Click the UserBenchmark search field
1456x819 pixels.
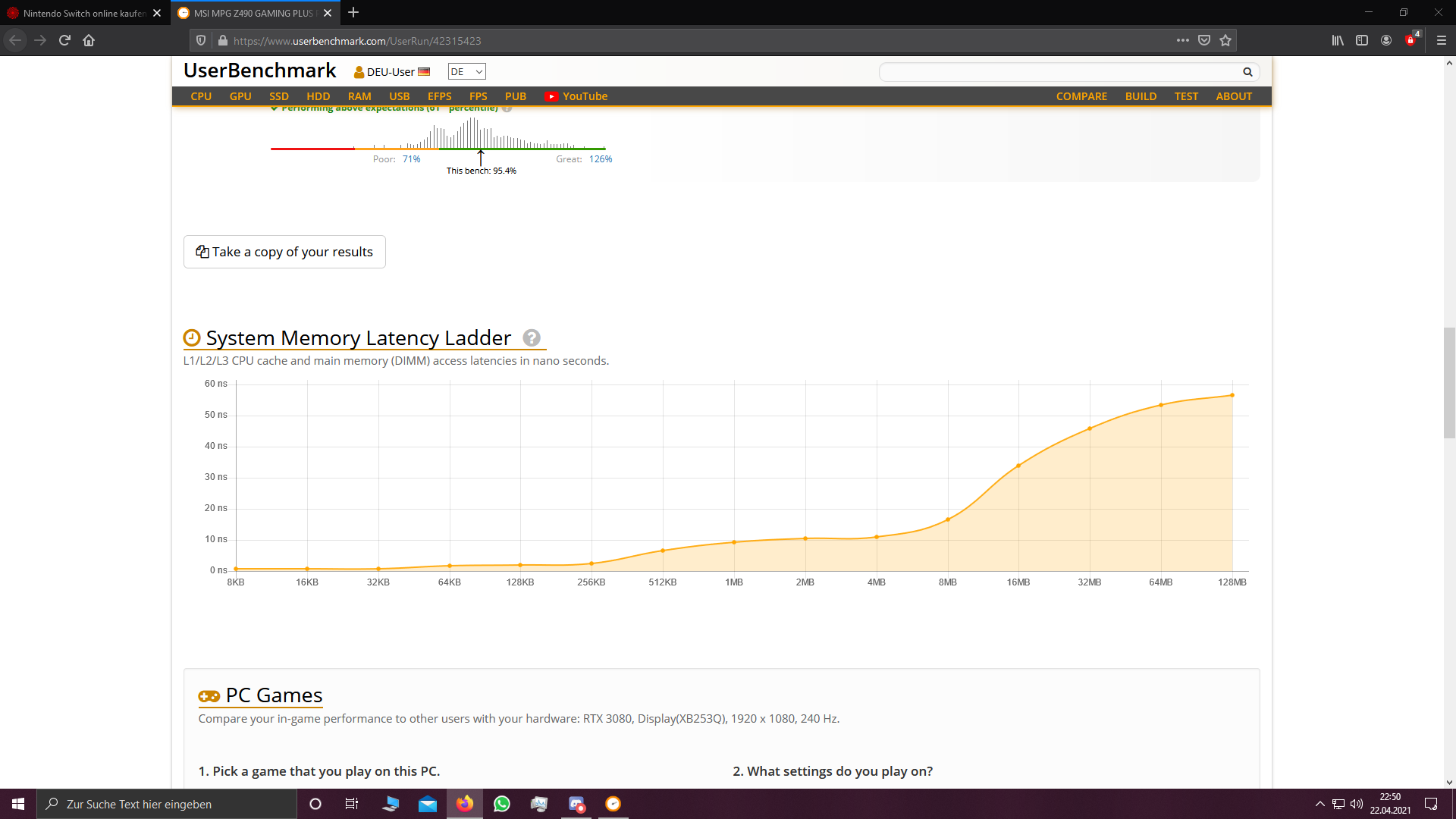[1060, 72]
